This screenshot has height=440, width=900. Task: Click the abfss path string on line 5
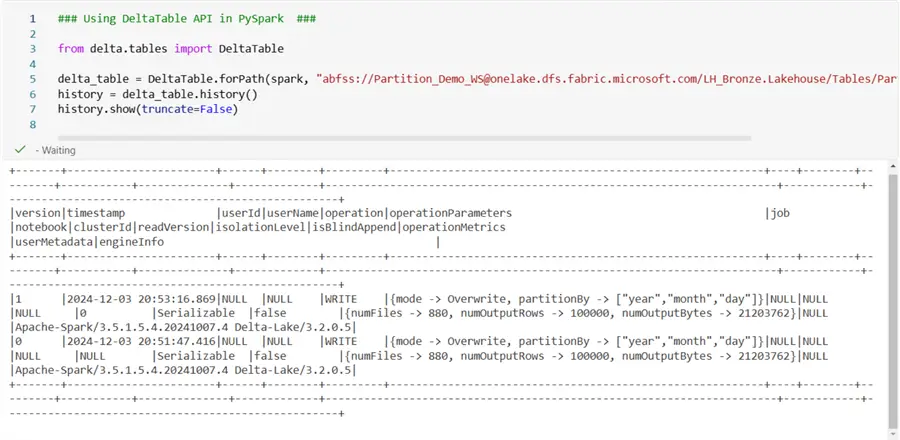(600, 78)
